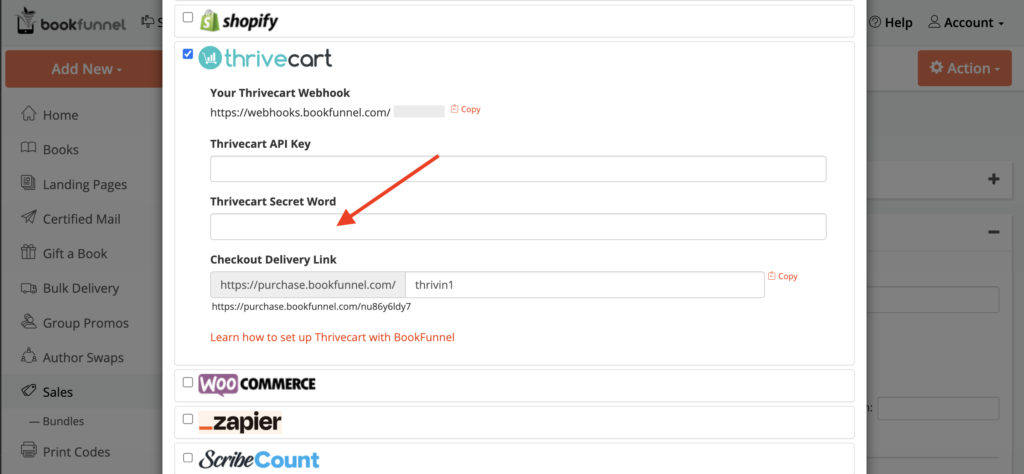Select Bulk Delivery truck icon
Image resolution: width=1024 pixels, height=474 pixels.
28,288
